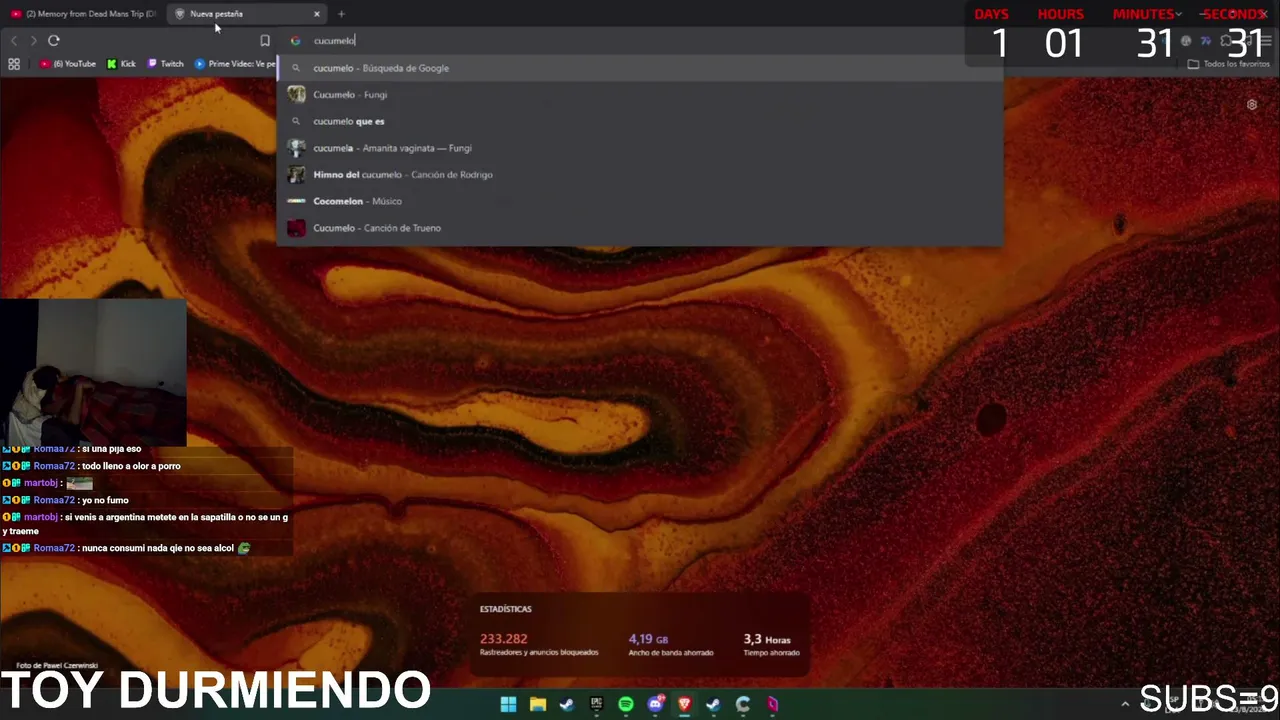Click the 4,19 GB bandwidth saved statistic
The height and width of the screenshot is (720, 1280).
[x=670, y=645]
